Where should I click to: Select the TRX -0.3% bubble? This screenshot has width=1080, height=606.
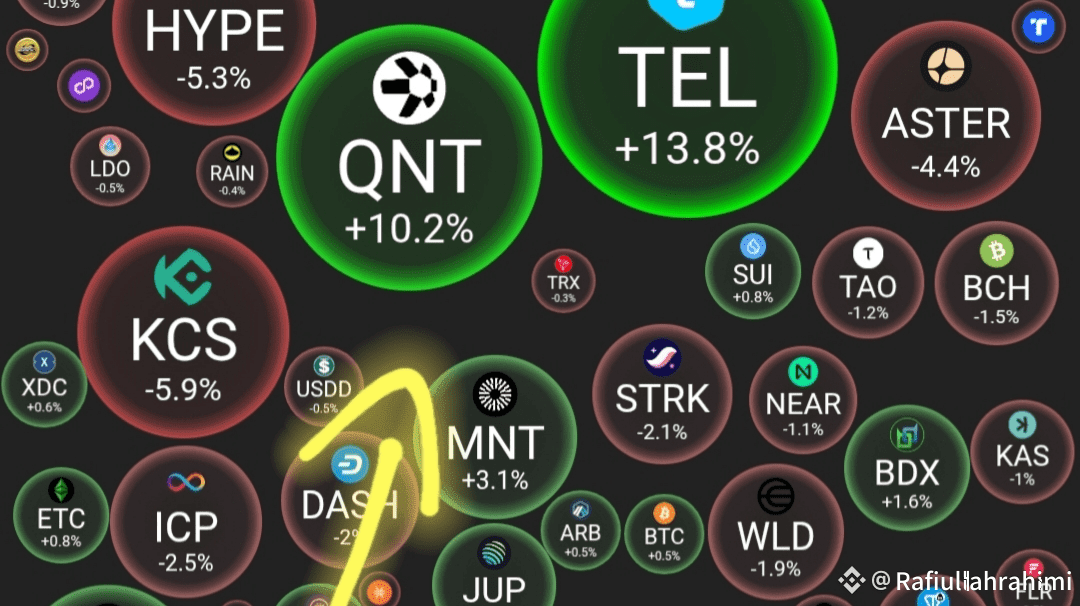coord(563,281)
